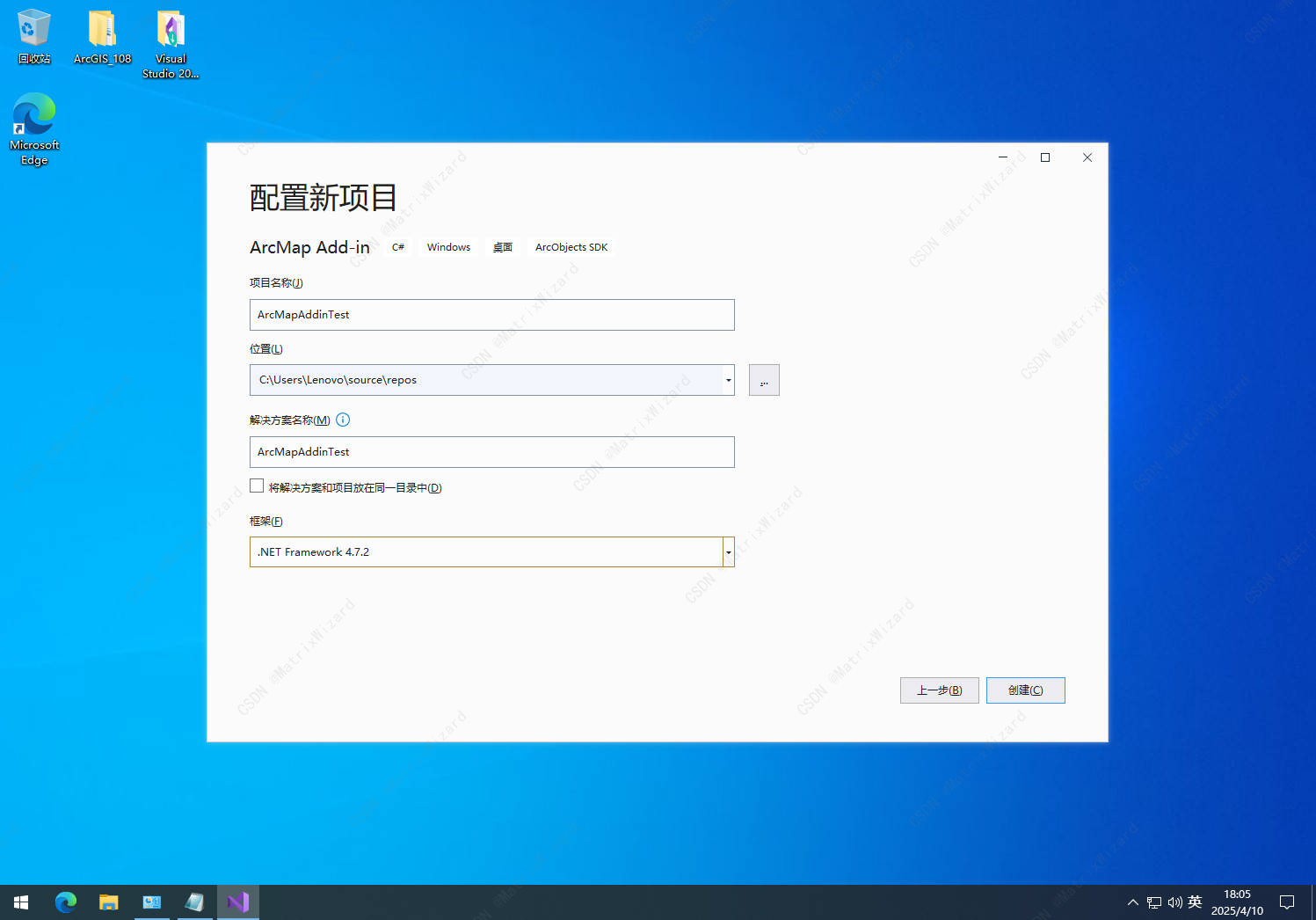
Task: Switch to Visual Studio in taskbar
Action: (238, 902)
